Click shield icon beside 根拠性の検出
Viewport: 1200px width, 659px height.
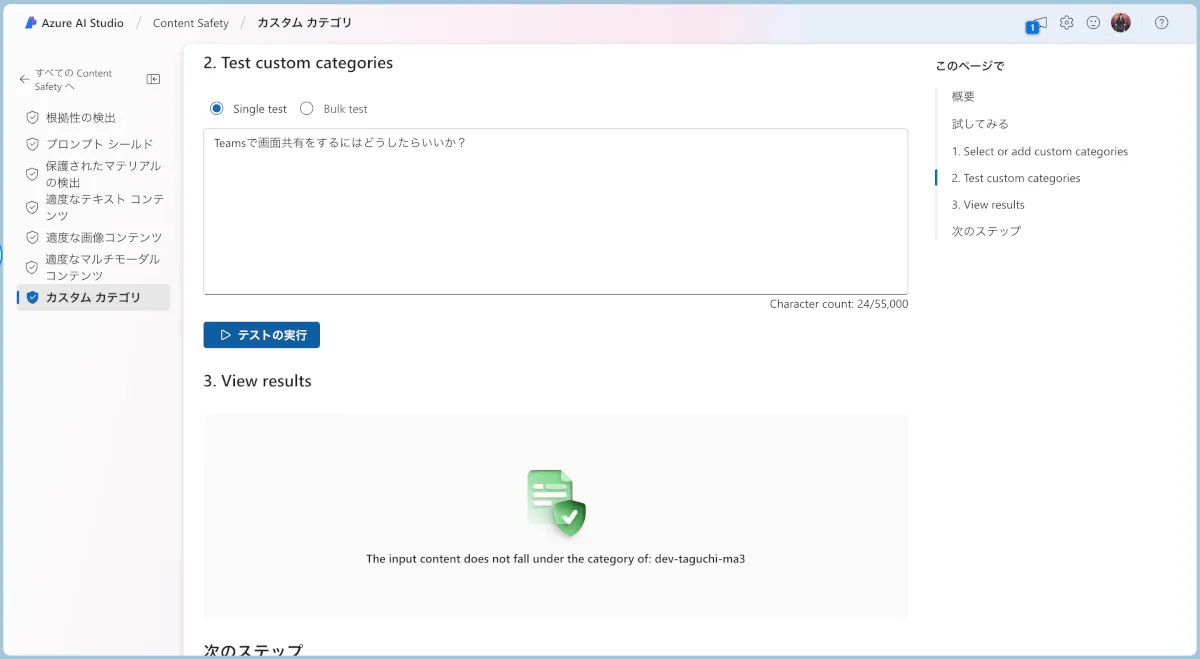pos(32,117)
